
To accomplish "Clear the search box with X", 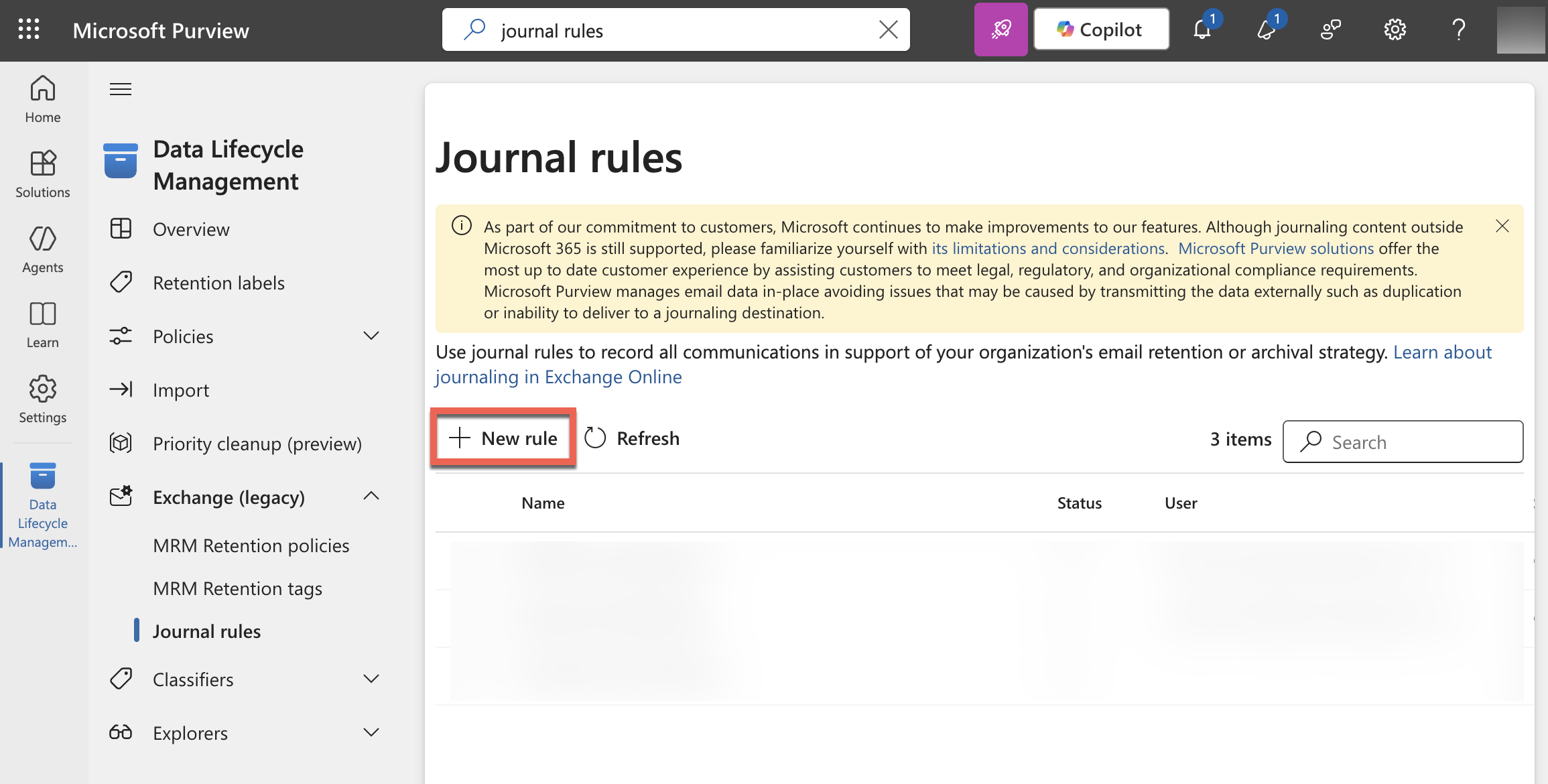I will [888, 29].
